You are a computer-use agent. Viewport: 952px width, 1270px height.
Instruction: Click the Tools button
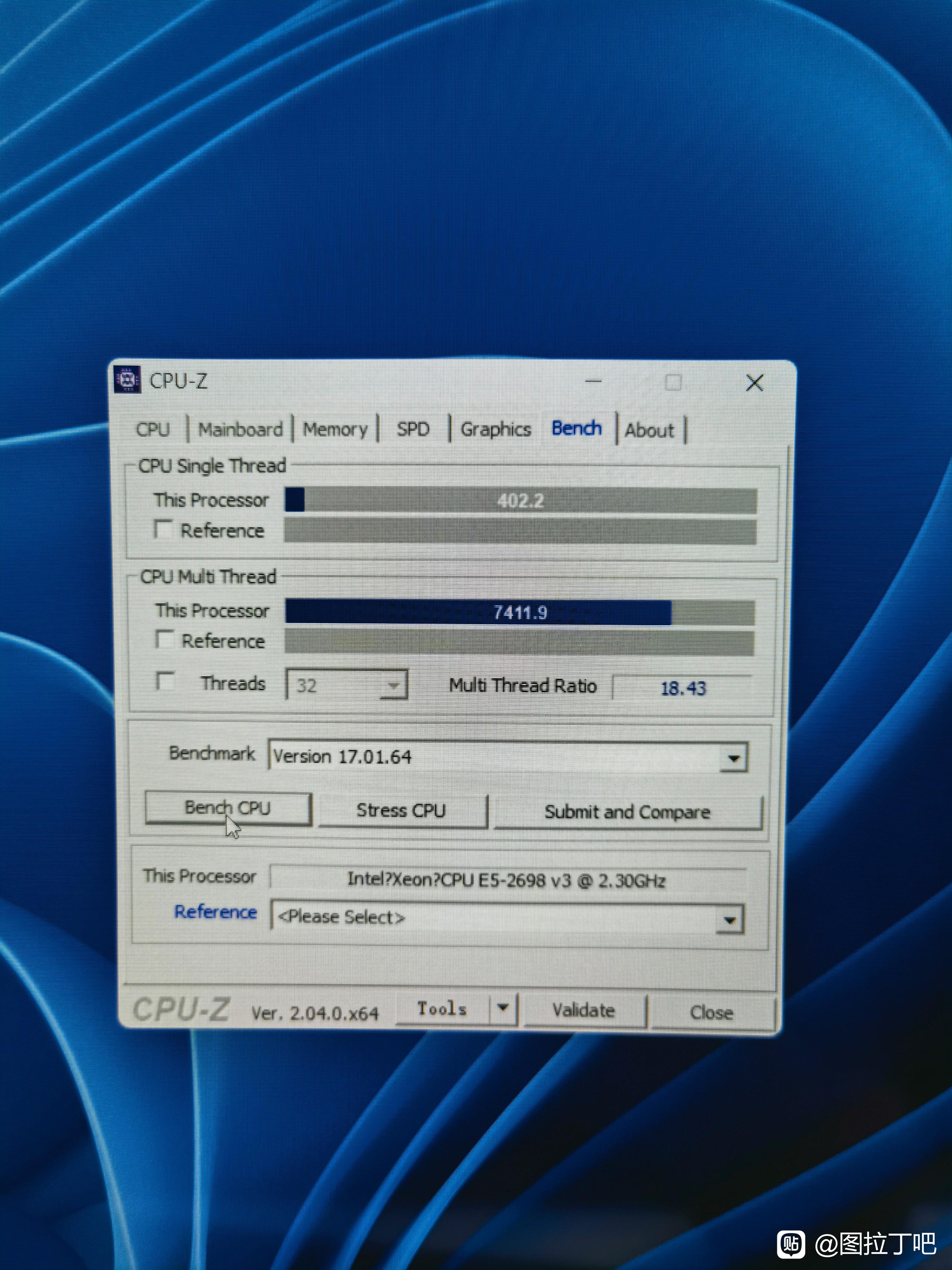click(443, 1009)
